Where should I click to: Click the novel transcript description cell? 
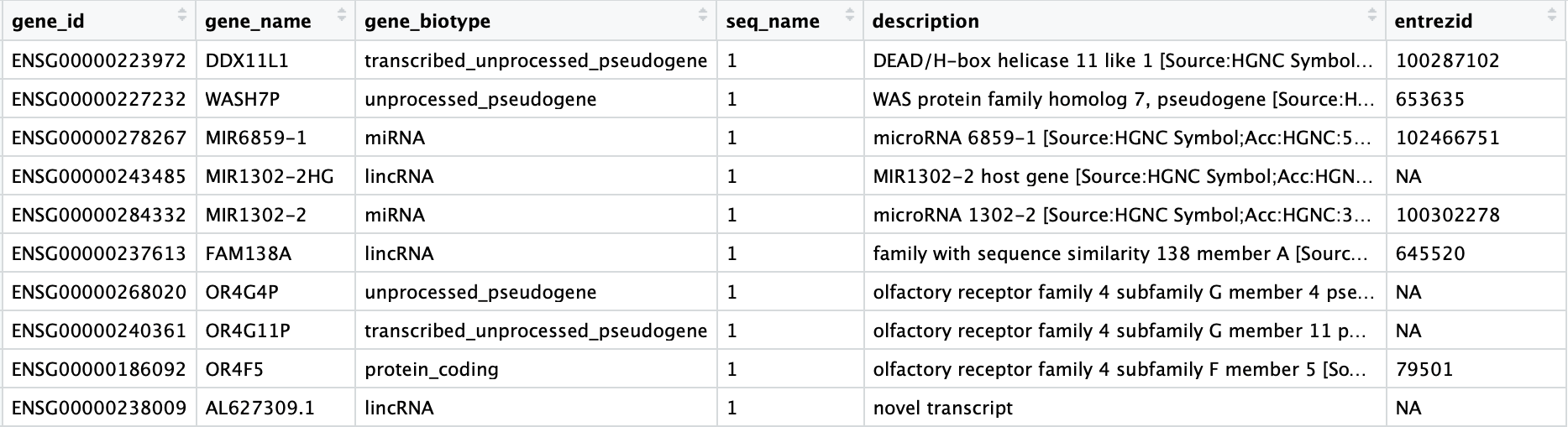(942, 409)
